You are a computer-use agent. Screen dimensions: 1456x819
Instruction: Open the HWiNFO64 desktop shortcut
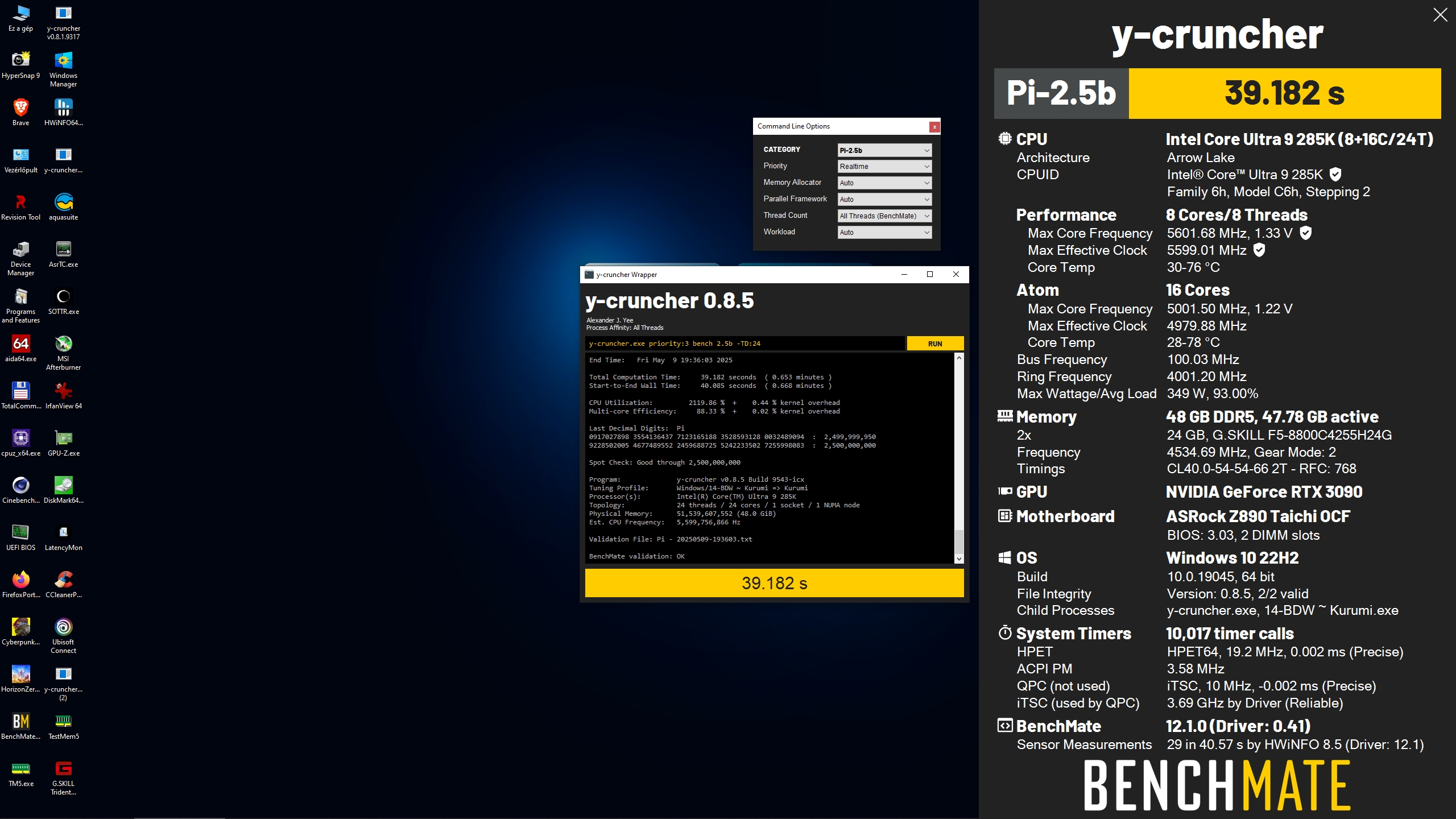point(63,113)
